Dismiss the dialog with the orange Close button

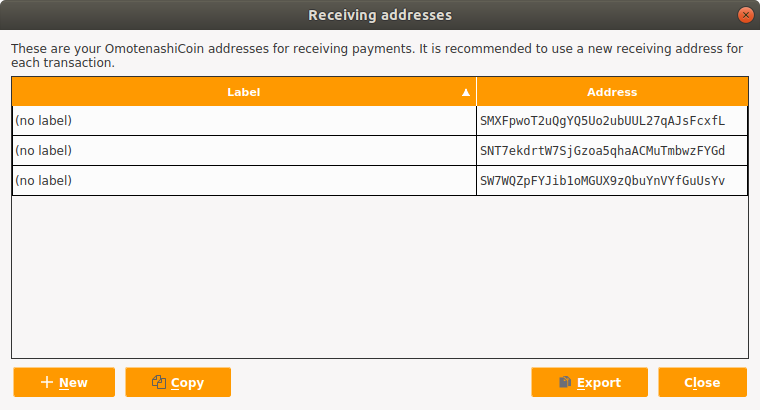click(x=702, y=382)
